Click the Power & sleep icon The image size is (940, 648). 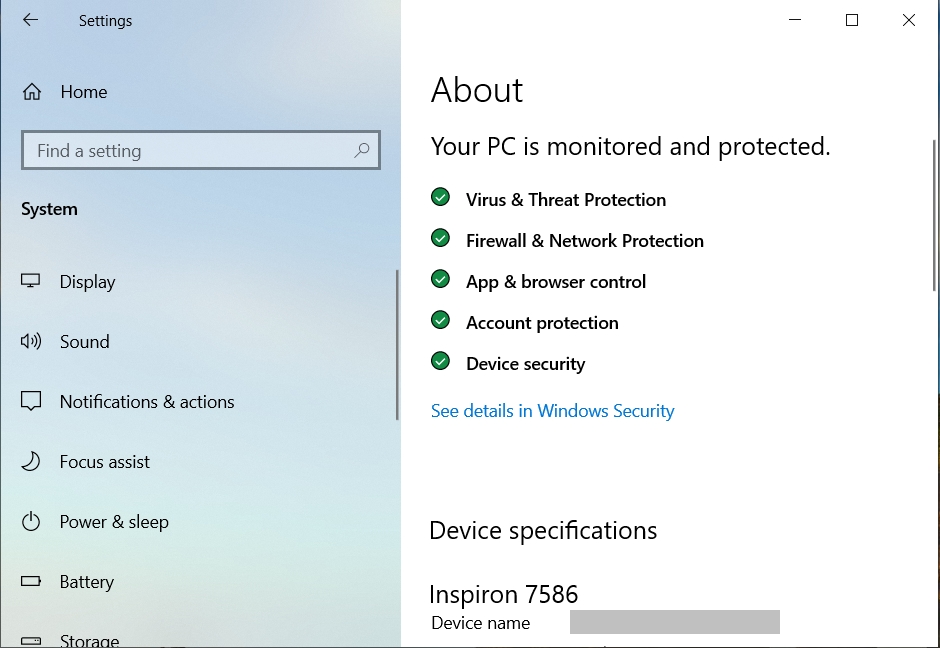[x=31, y=522]
